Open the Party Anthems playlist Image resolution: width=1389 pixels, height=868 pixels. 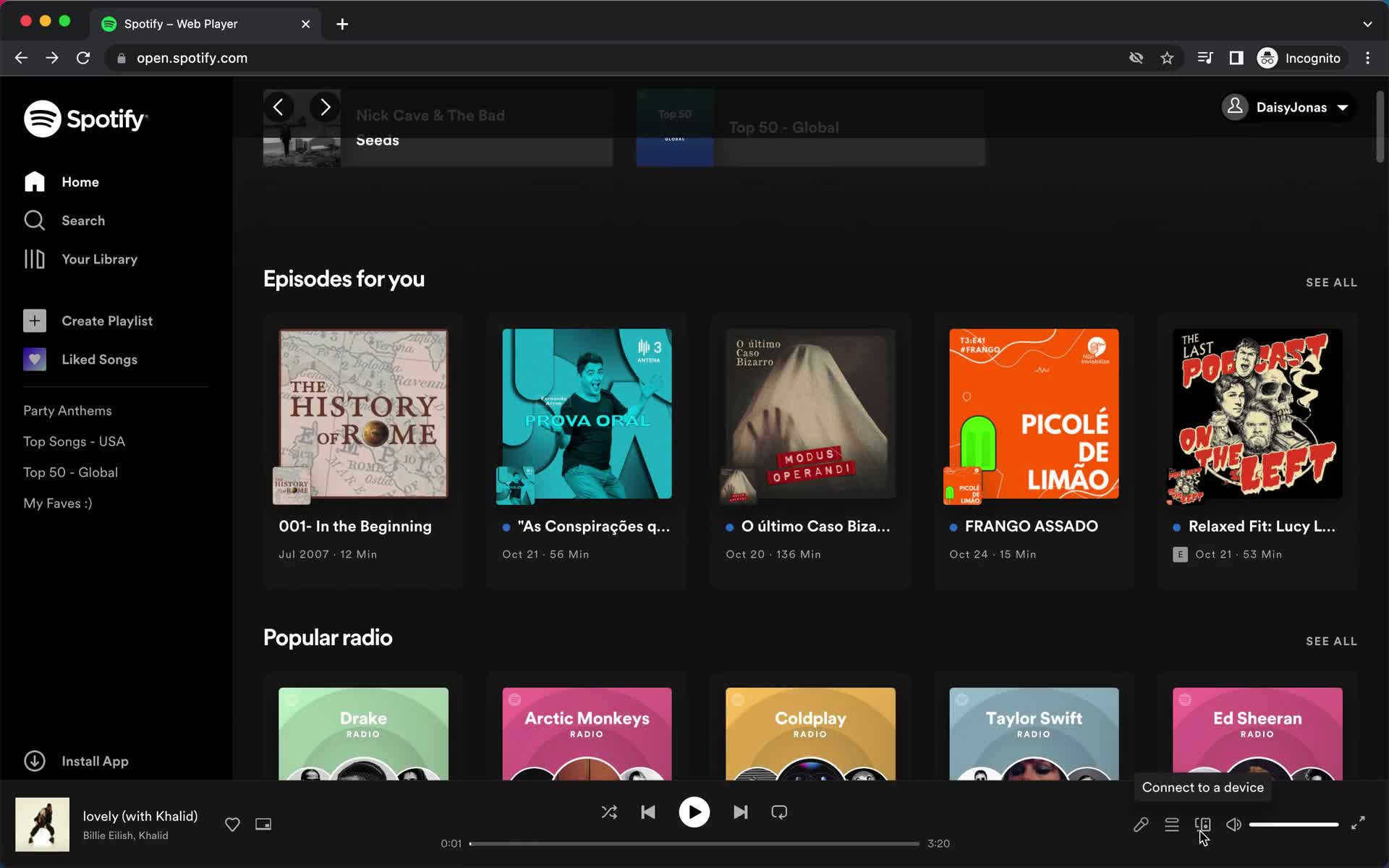tap(67, 410)
